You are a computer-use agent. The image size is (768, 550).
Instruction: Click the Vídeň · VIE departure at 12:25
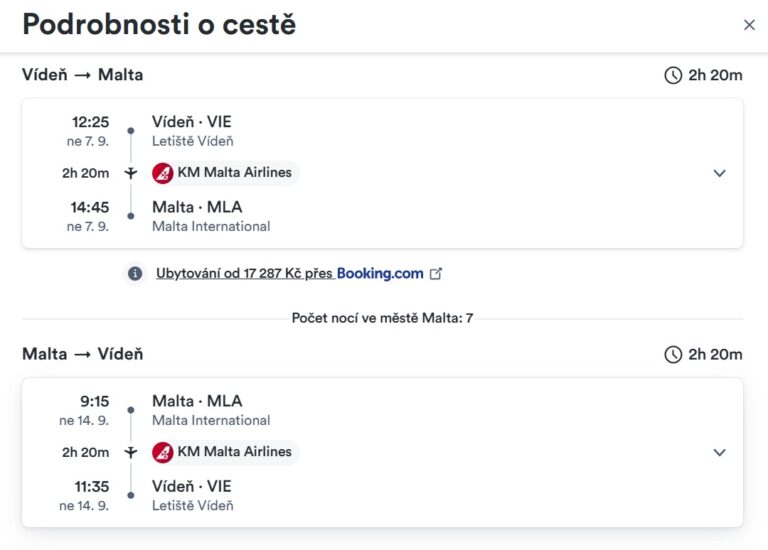[x=192, y=121]
